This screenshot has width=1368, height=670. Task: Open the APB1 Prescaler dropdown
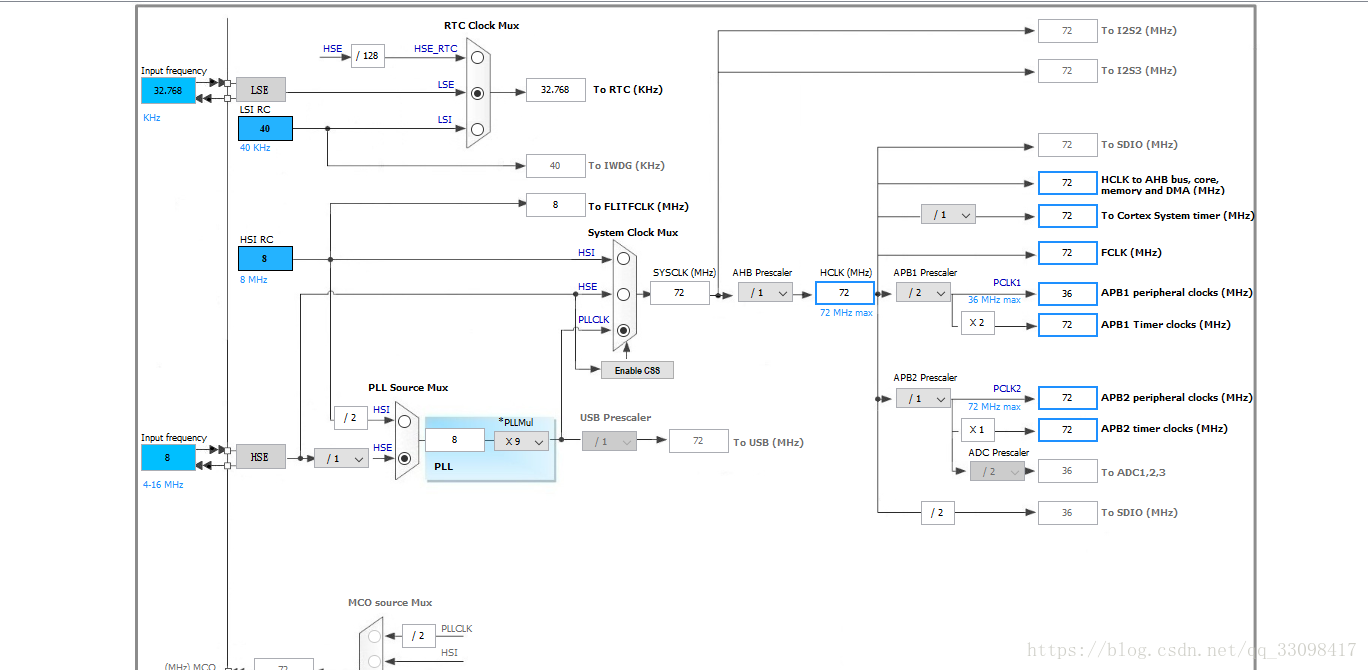pos(923,292)
